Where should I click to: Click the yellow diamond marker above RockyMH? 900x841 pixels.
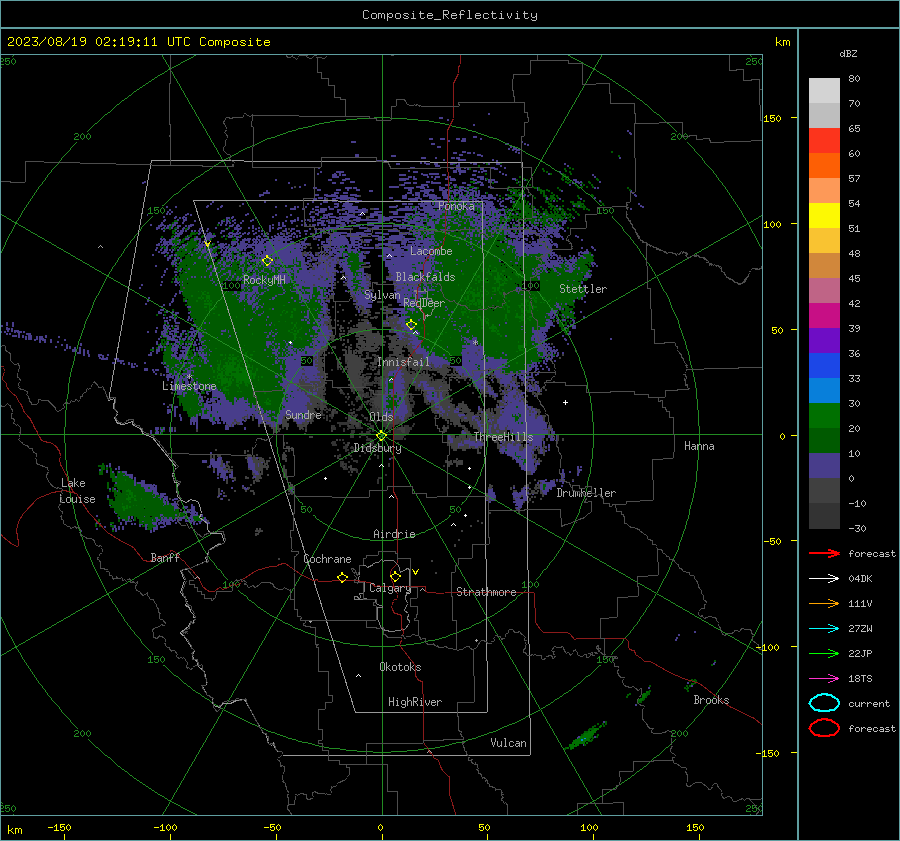click(267, 261)
